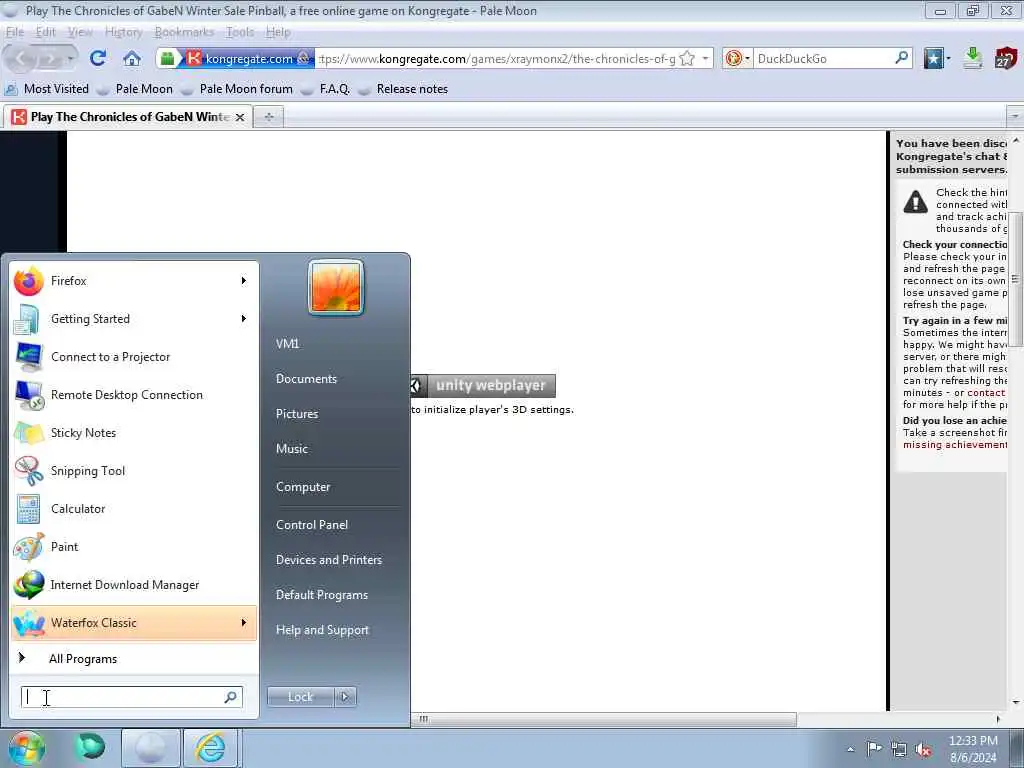Open the Action Center flag icon
The width and height of the screenshot is (1024, 768).
(x=873, y=749)
